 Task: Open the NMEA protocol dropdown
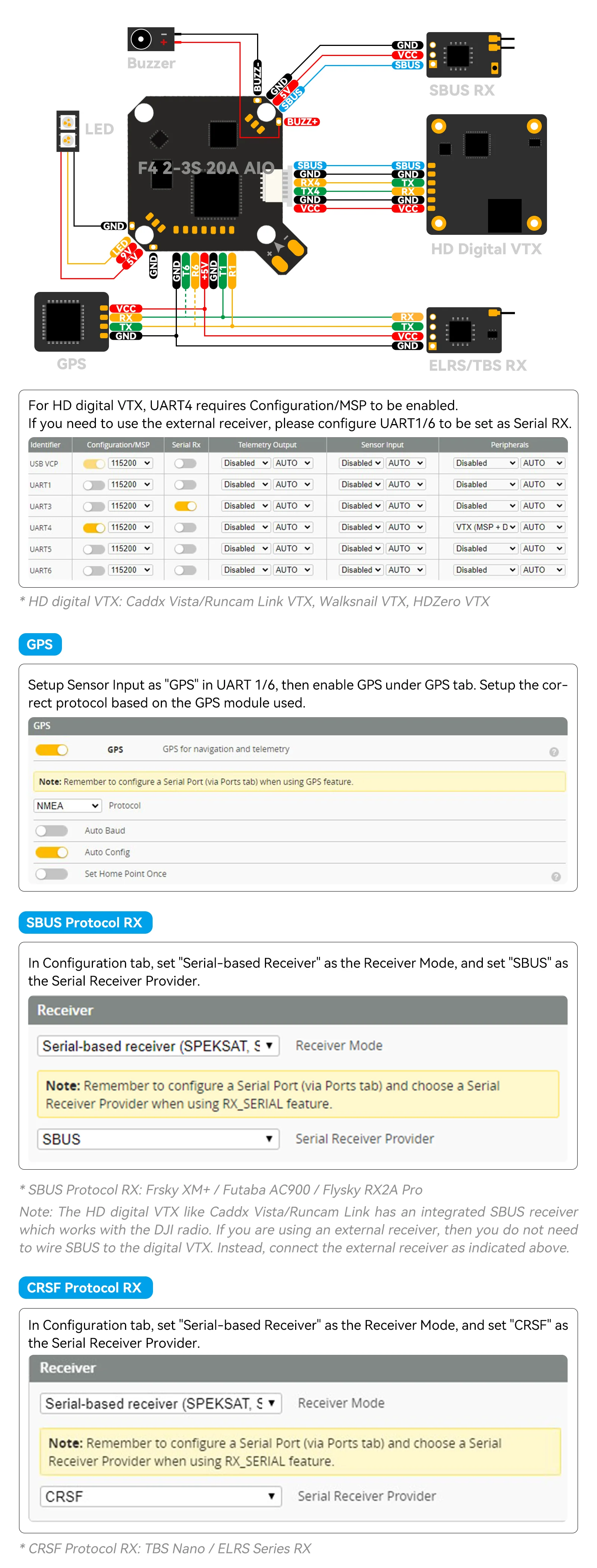click(67, 806)
